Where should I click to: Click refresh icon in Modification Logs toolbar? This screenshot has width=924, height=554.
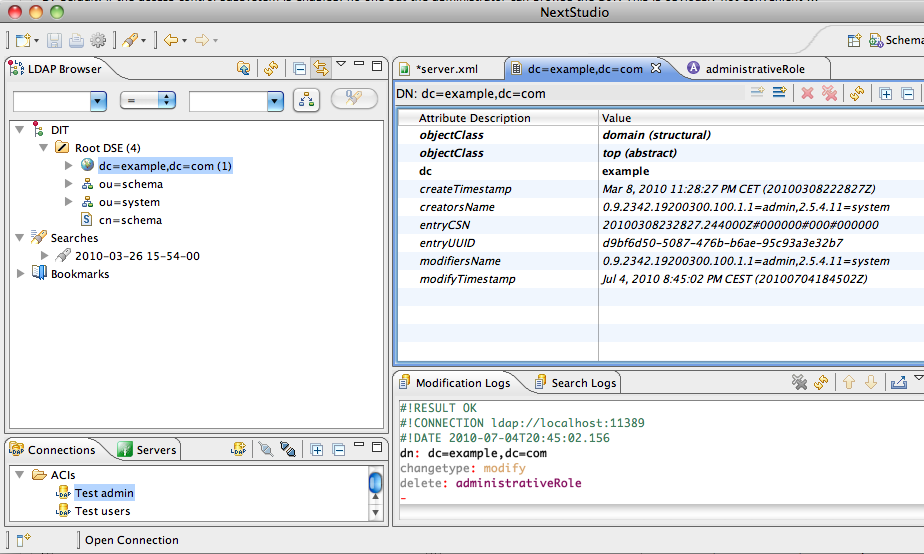tap(821, 383)
